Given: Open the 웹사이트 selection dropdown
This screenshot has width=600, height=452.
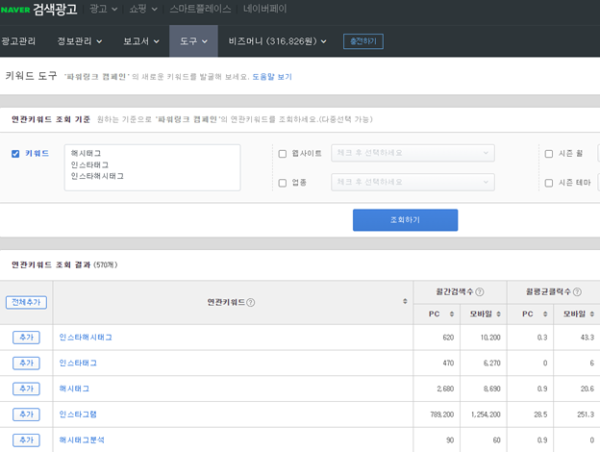Looking at the screenshot, I should pyautogui.click(x=413, y=154).
